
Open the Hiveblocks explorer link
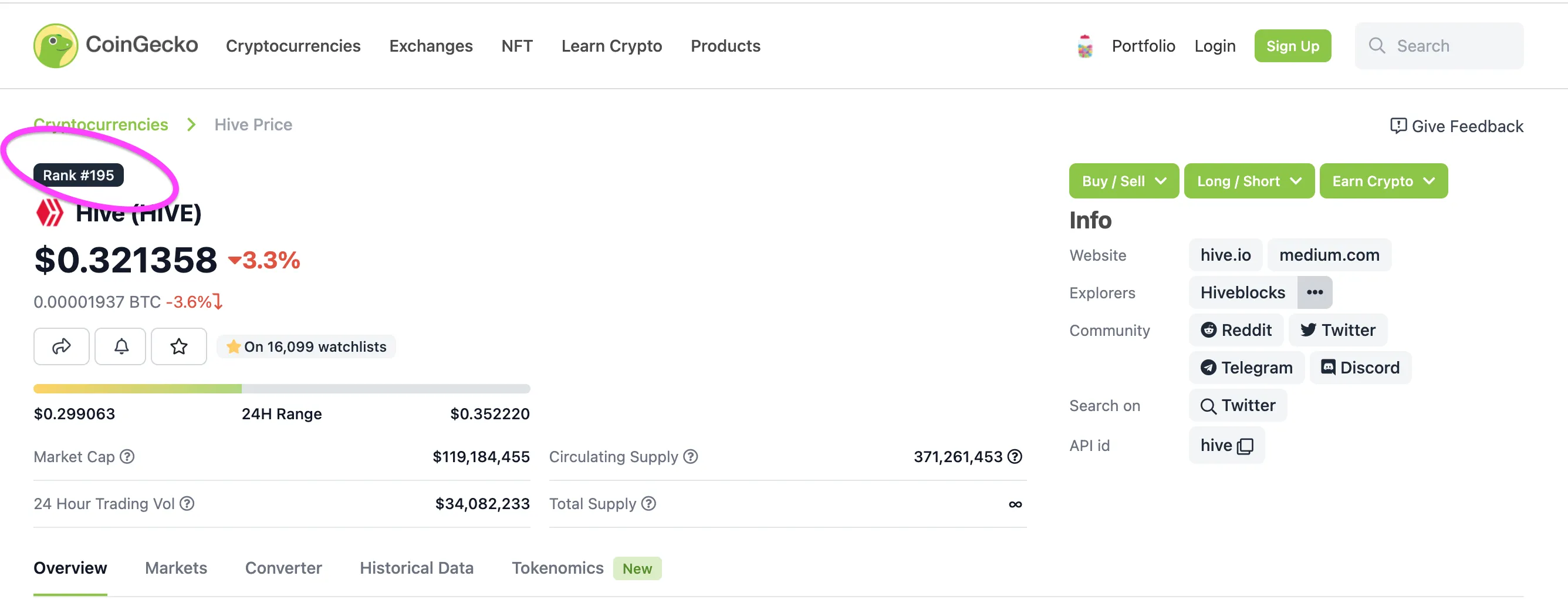[1242, 292]
